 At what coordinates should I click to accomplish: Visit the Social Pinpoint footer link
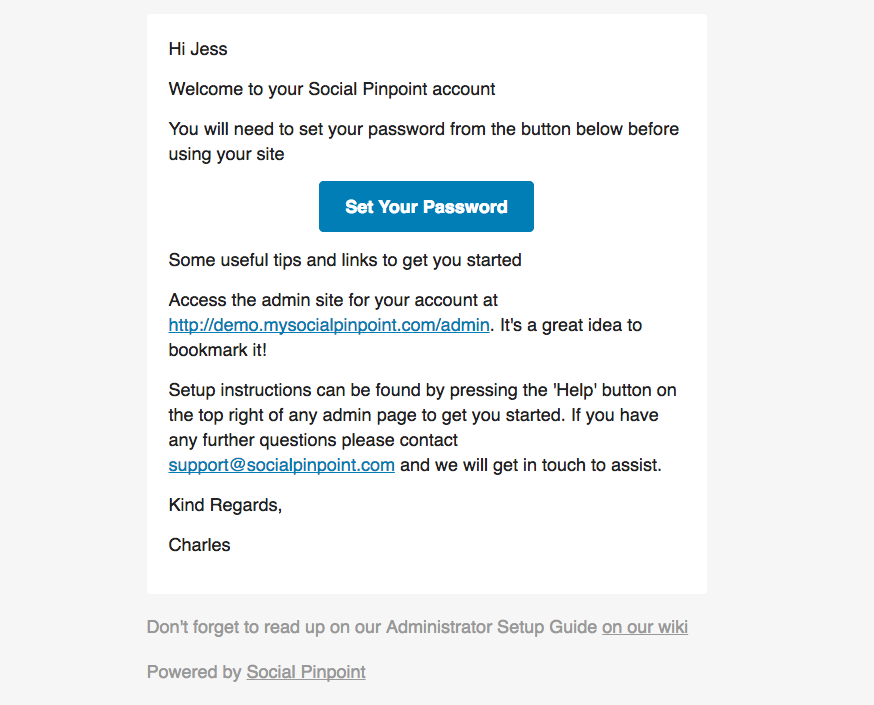point(306,672)
